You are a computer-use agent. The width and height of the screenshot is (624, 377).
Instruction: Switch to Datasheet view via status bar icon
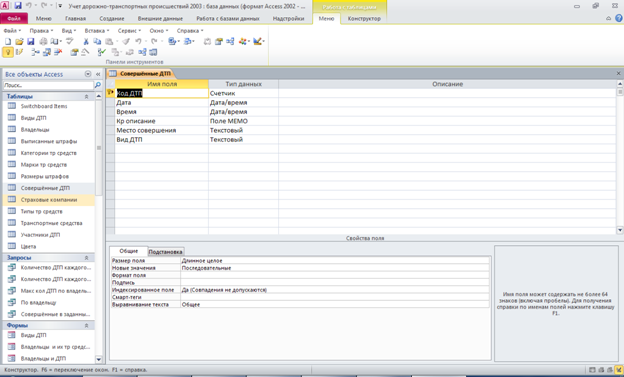point(592,370)
